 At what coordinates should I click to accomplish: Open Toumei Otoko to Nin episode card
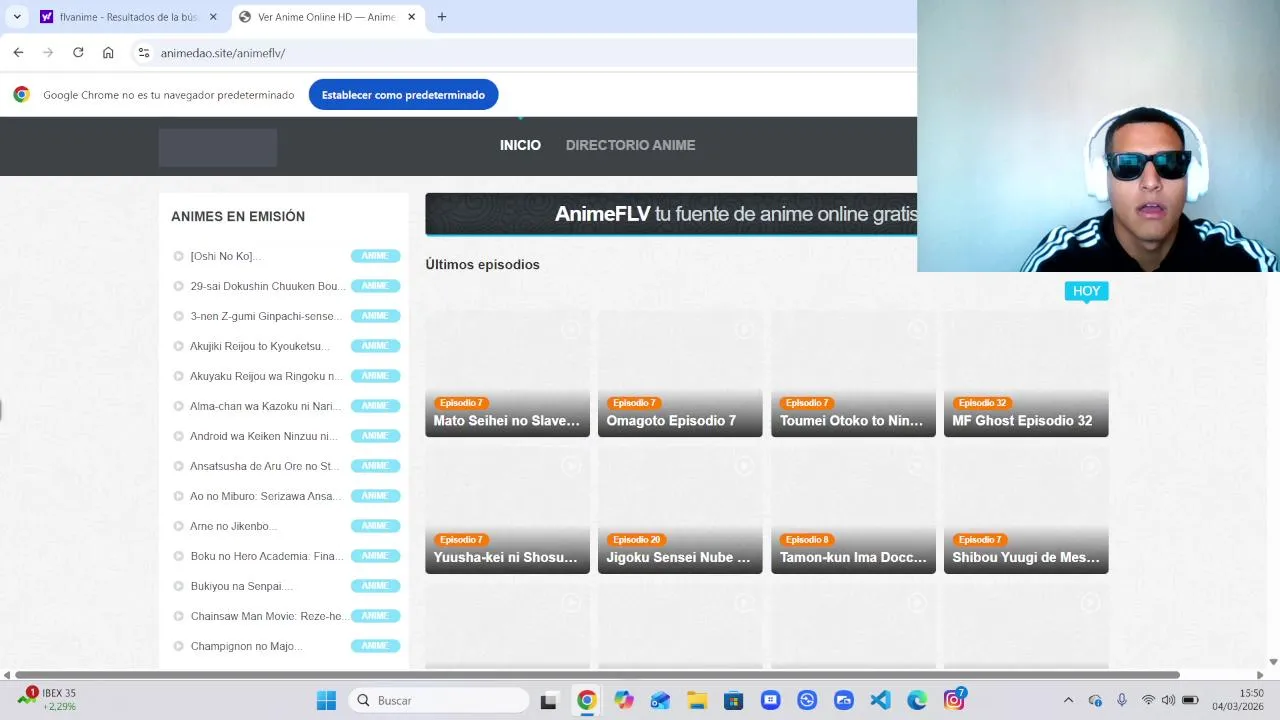(853, 373)
